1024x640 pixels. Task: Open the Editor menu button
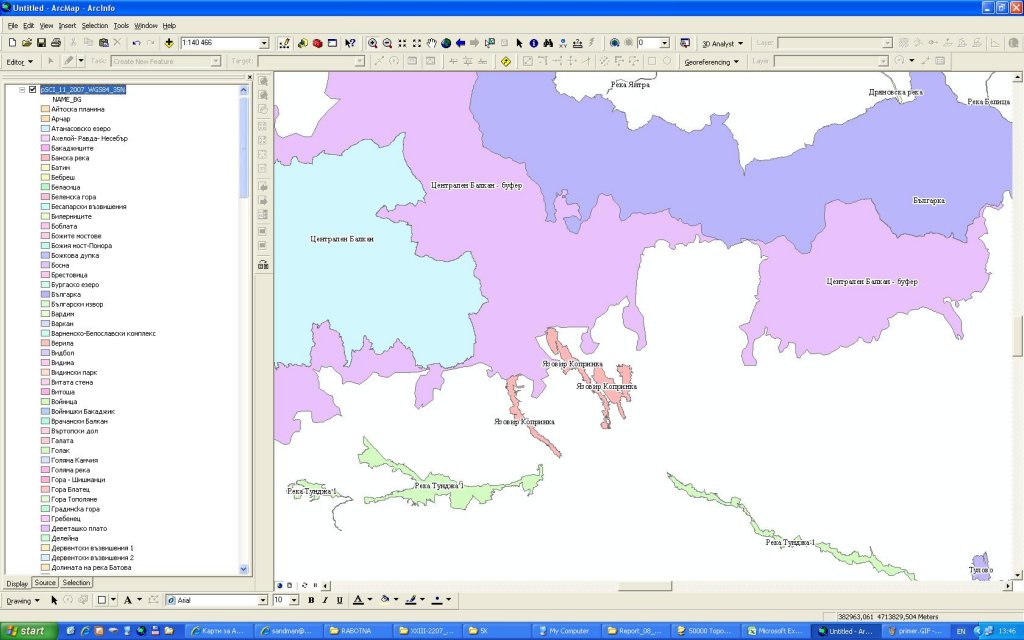[x=19, y=61]
